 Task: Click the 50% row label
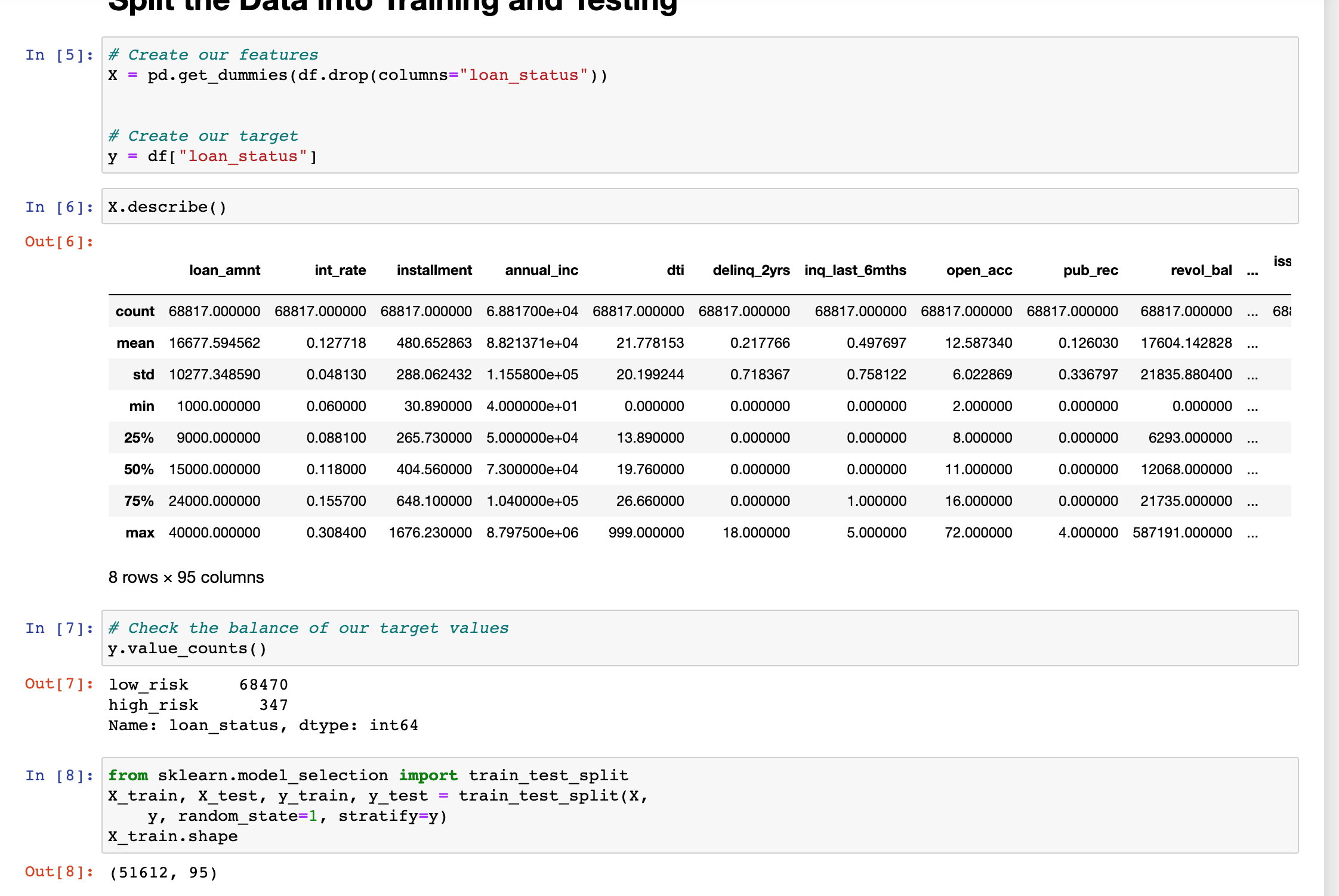[139, 469]
